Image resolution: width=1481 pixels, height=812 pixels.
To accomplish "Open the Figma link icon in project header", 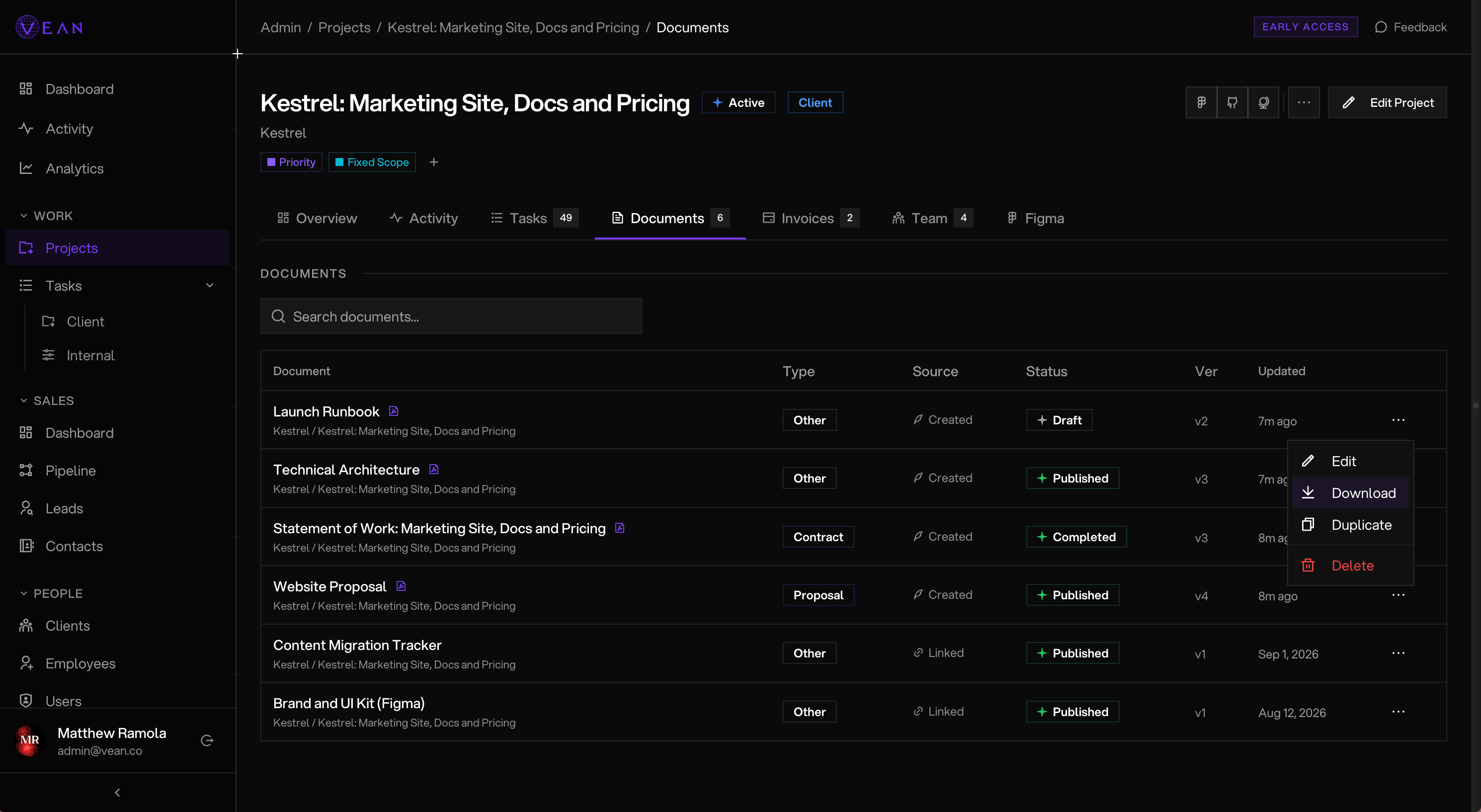I will coord(1201,102).
